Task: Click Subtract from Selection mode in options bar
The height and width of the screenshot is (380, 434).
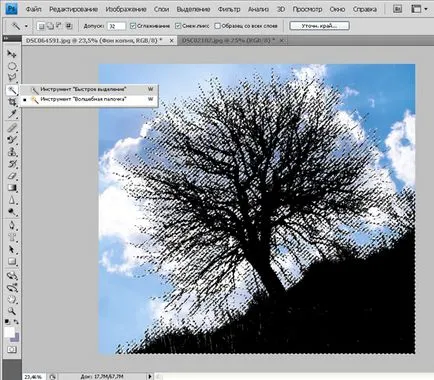Action: (x=59, y=26)
